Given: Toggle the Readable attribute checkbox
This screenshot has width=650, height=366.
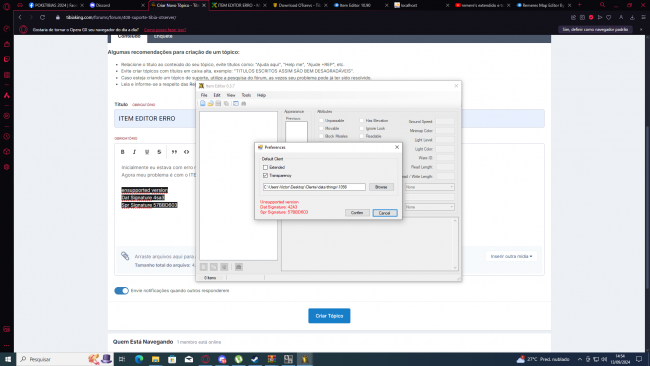Looking at the screenshot, I should [x=361, y=136].
